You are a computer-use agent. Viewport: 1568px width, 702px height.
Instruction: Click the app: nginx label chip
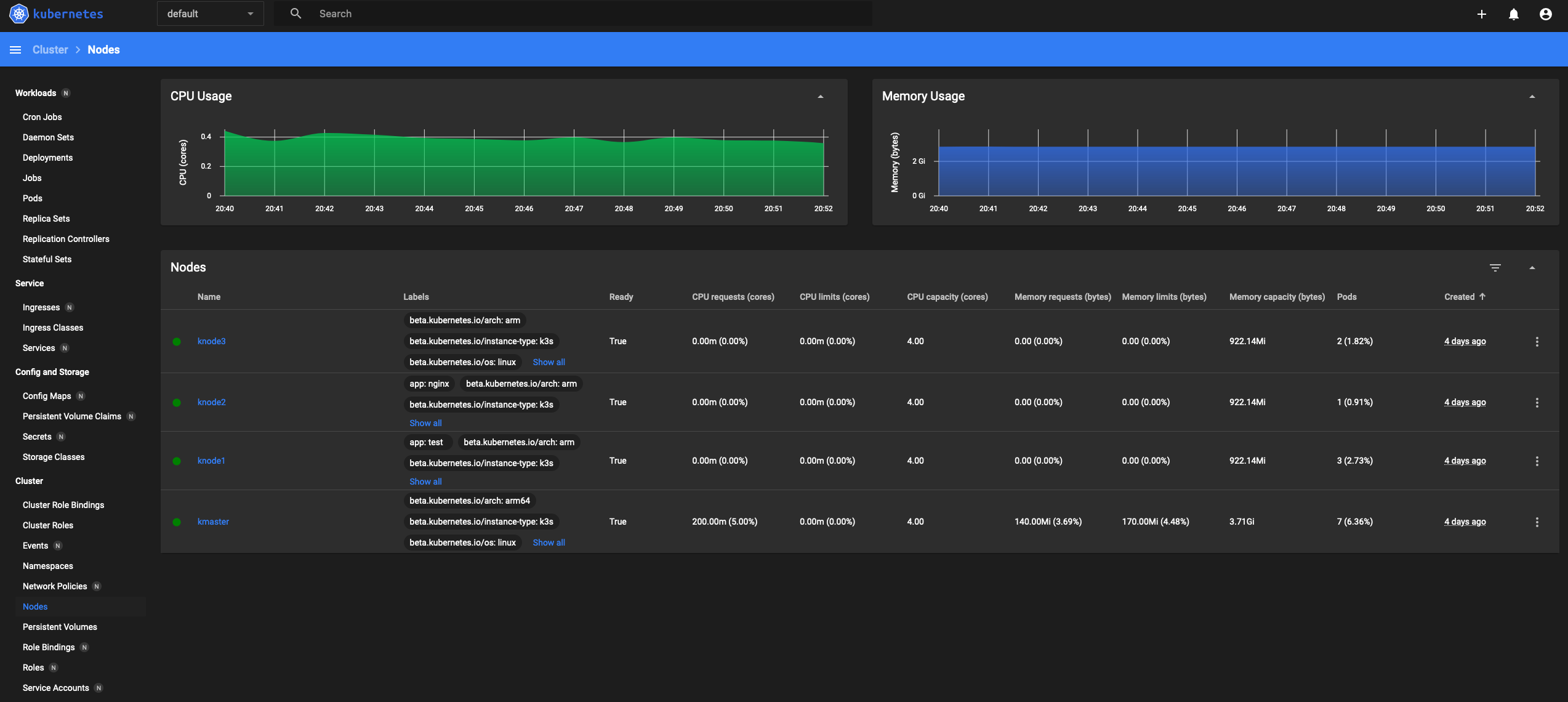tap(429, 384)
